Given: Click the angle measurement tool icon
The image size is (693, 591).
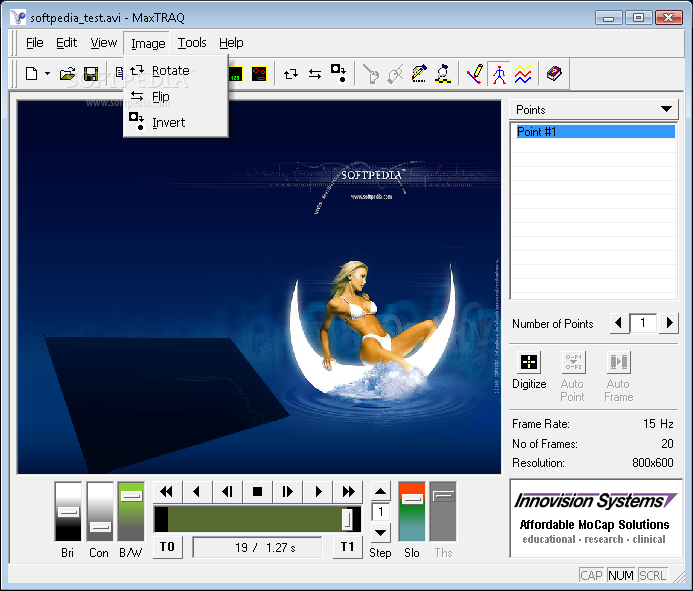Looking at the screenshot, I should coord(475,74).
